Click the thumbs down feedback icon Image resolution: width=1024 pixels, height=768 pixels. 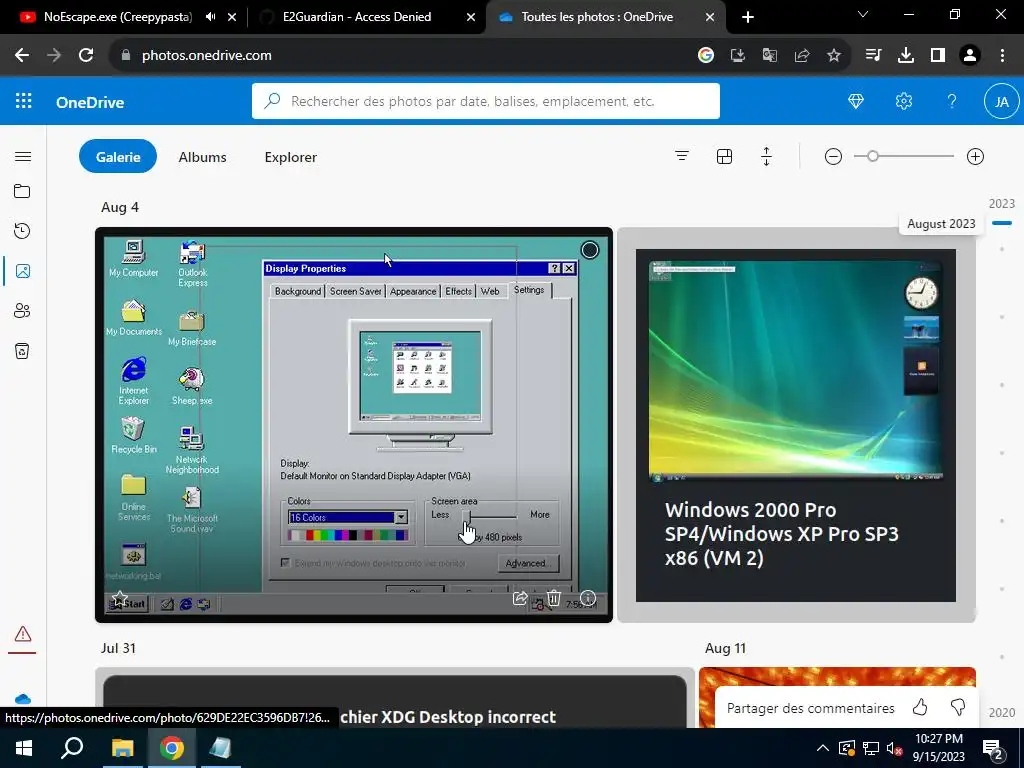[958, 707]
